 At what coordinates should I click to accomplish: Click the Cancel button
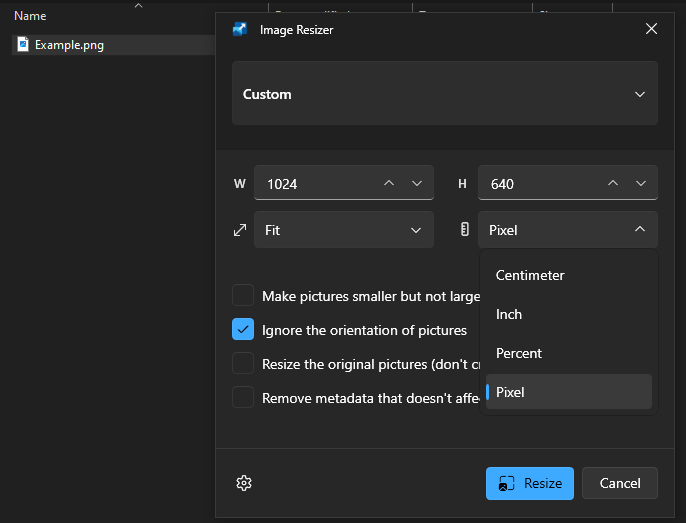click(620, 483)
